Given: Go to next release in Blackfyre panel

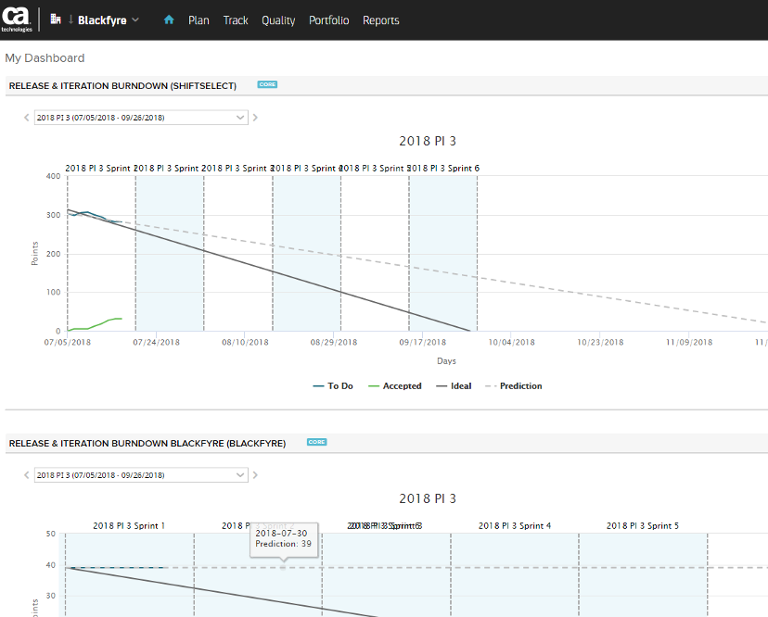Looking at the screenshot, I should (x=255, y=475).
